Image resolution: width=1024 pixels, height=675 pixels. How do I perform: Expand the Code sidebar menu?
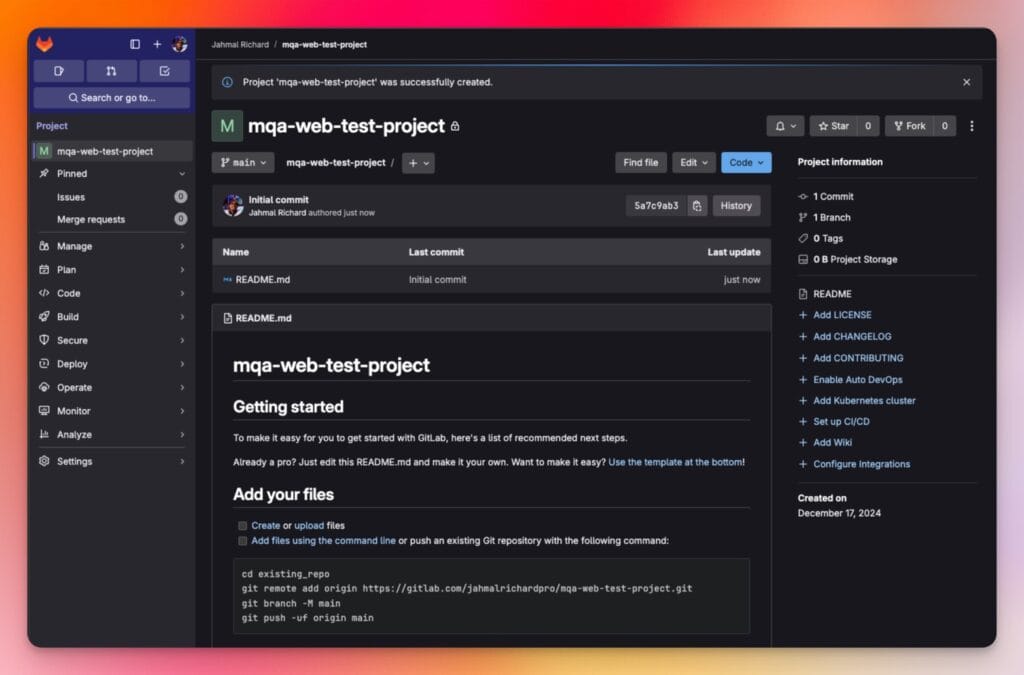(113, 293)
